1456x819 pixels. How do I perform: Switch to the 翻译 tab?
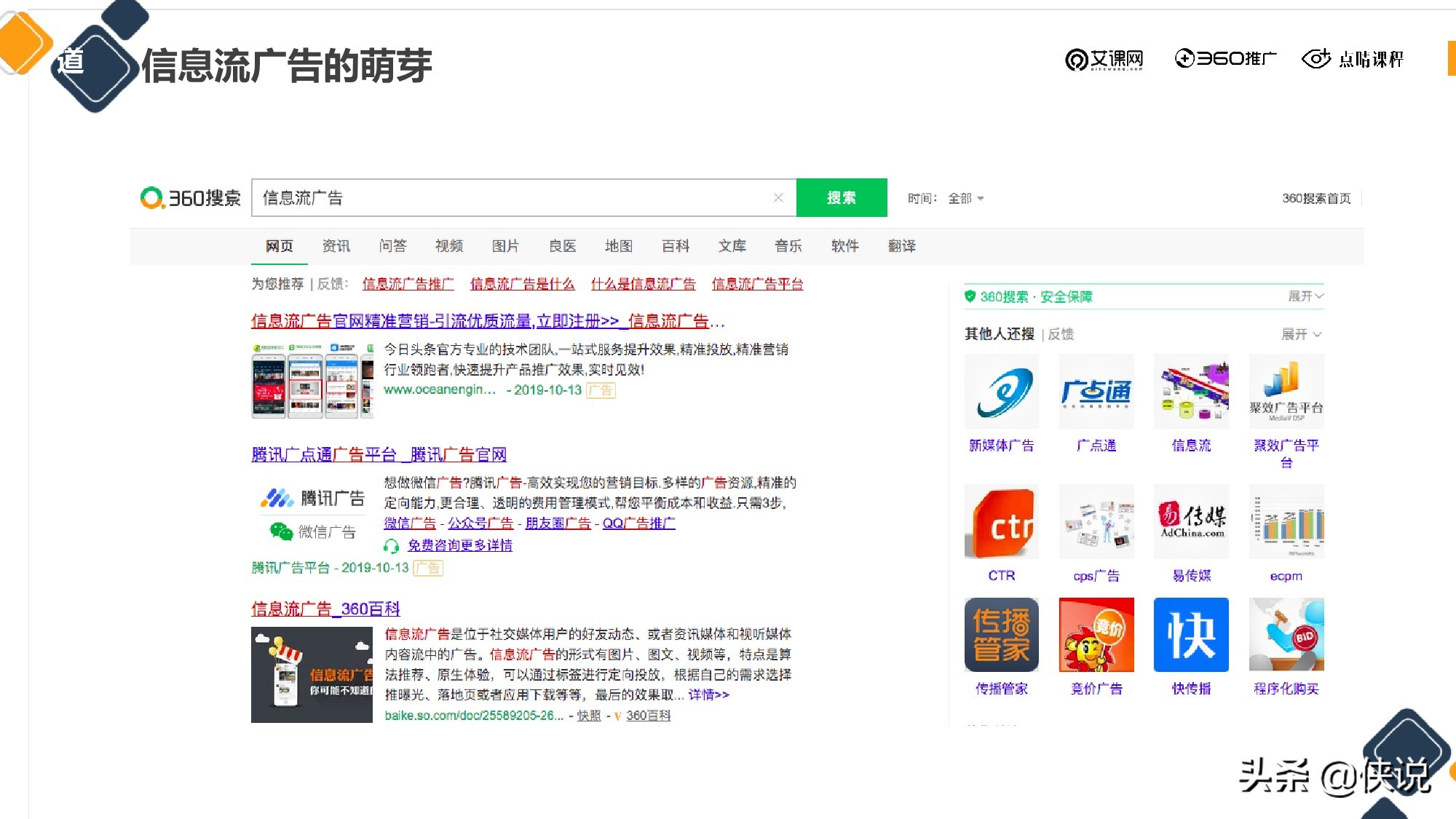coord(902,246)
